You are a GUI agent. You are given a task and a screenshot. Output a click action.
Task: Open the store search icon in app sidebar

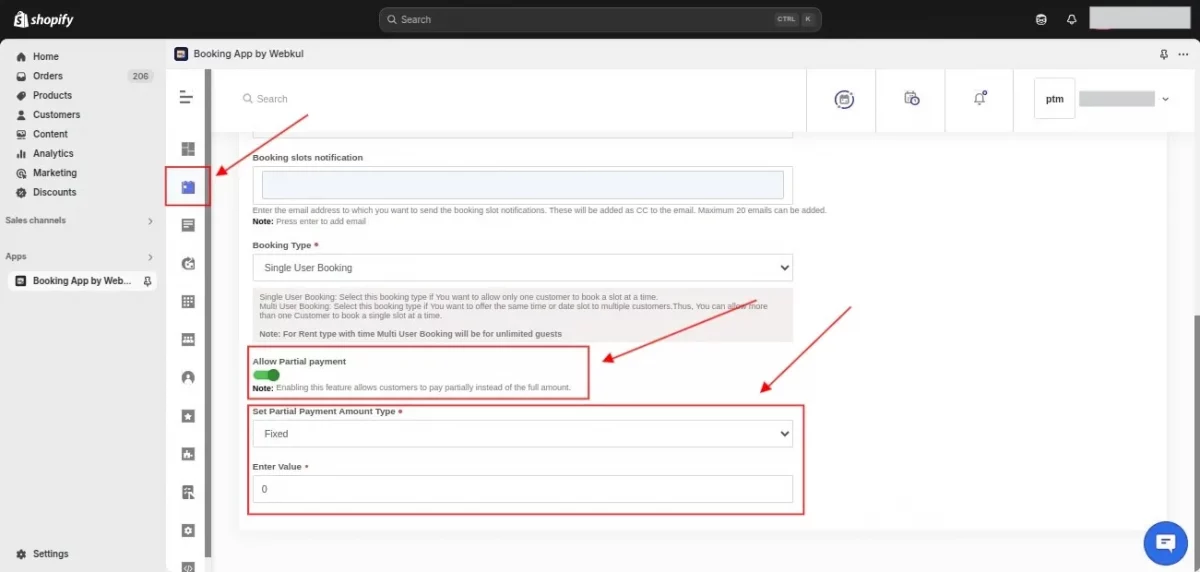point(187,491)
